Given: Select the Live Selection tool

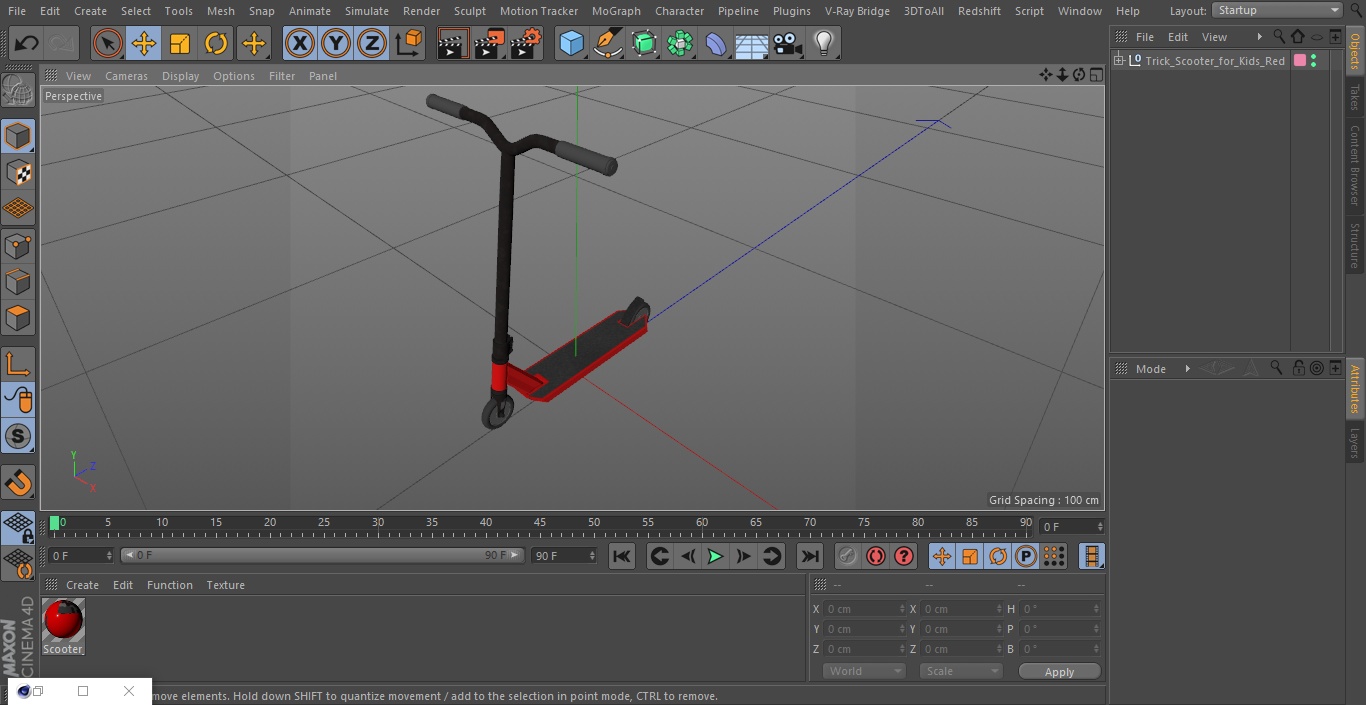Looking at the screenshot, I should click(x=108, y=43).
